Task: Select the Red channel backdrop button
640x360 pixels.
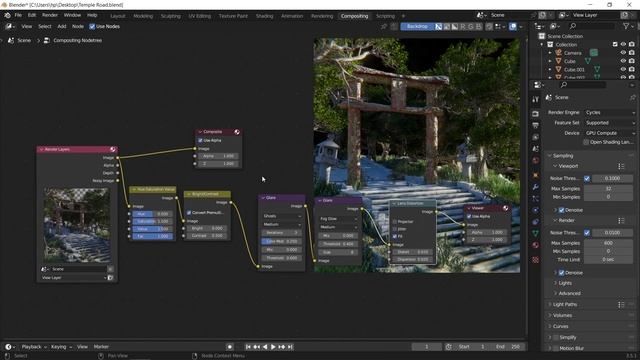Action: click(462, 27)
